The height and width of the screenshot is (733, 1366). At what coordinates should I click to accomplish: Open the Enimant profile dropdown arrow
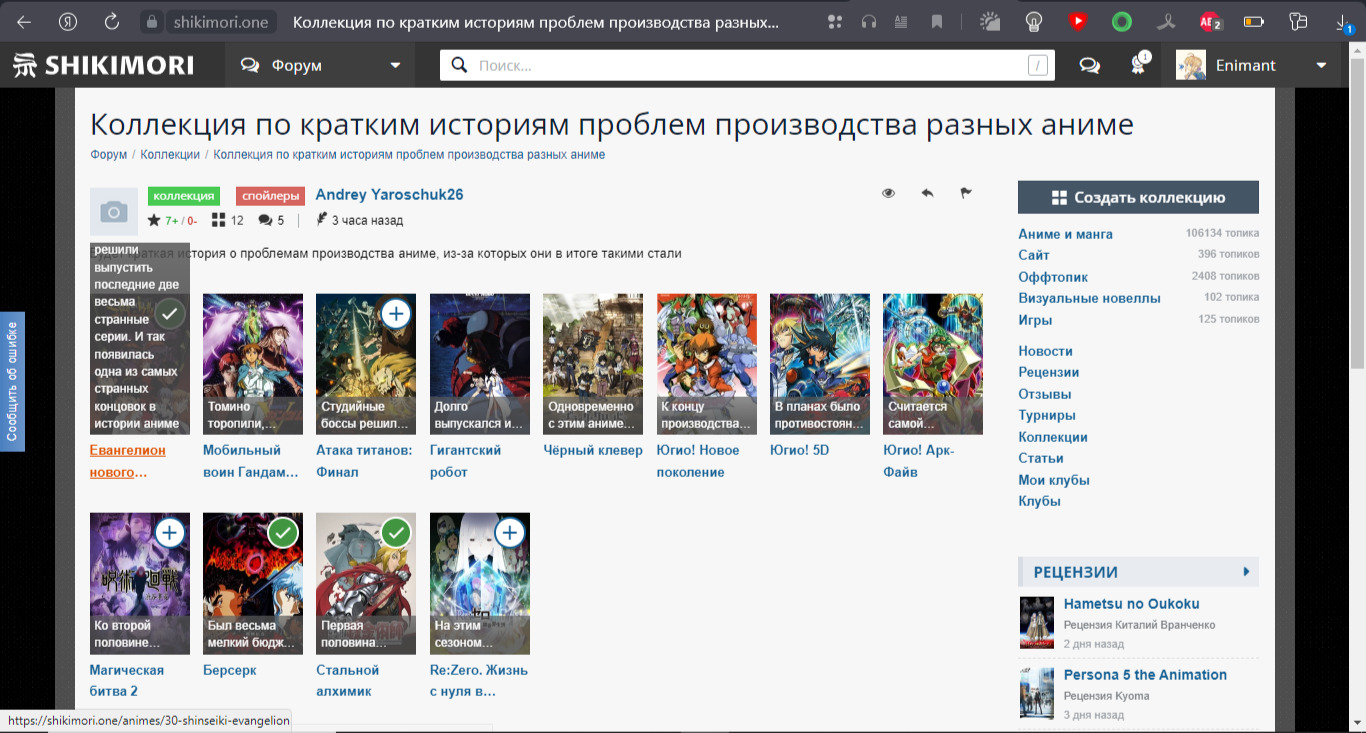point(1321,65)
